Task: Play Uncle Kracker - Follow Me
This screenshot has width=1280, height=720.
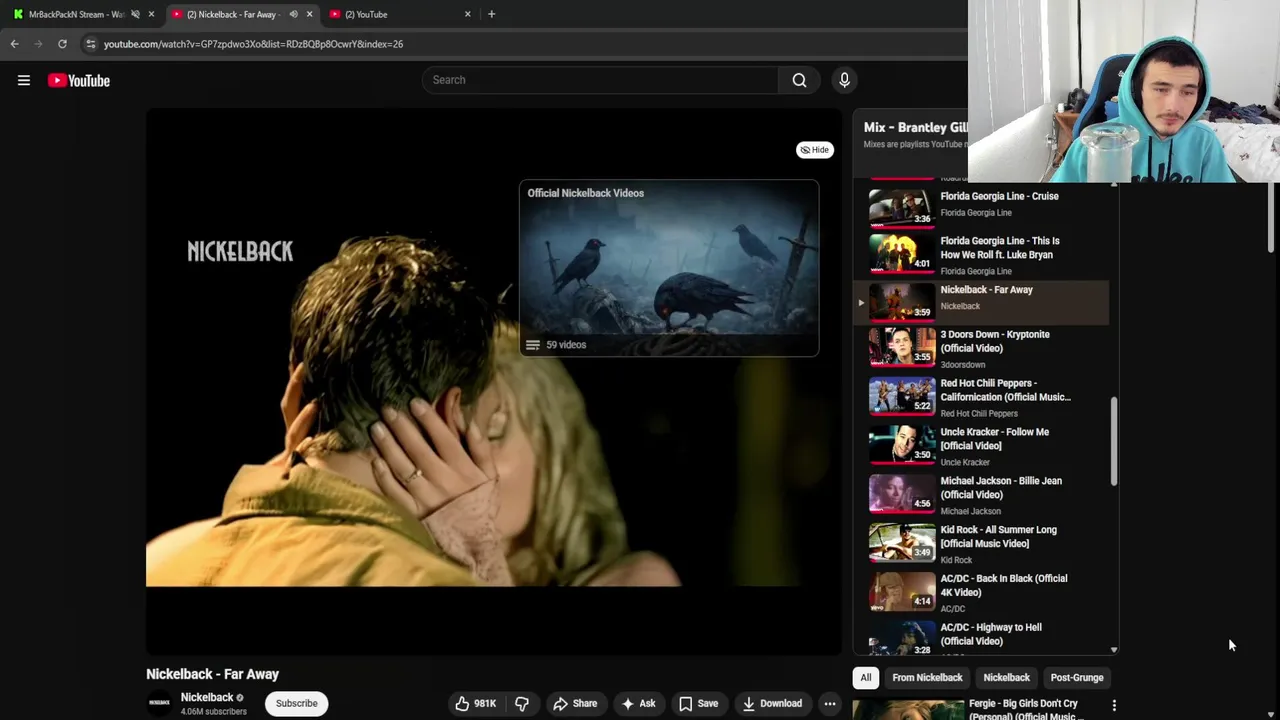Action: pos(982,446)
